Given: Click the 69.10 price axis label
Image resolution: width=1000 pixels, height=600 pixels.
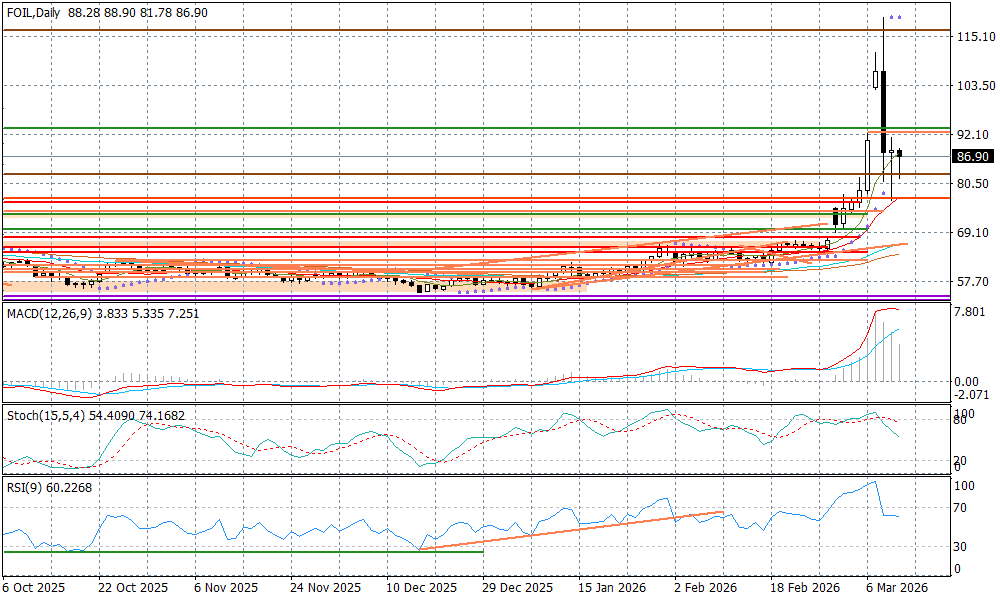Looking at the screenshot, I should [972, 233].
